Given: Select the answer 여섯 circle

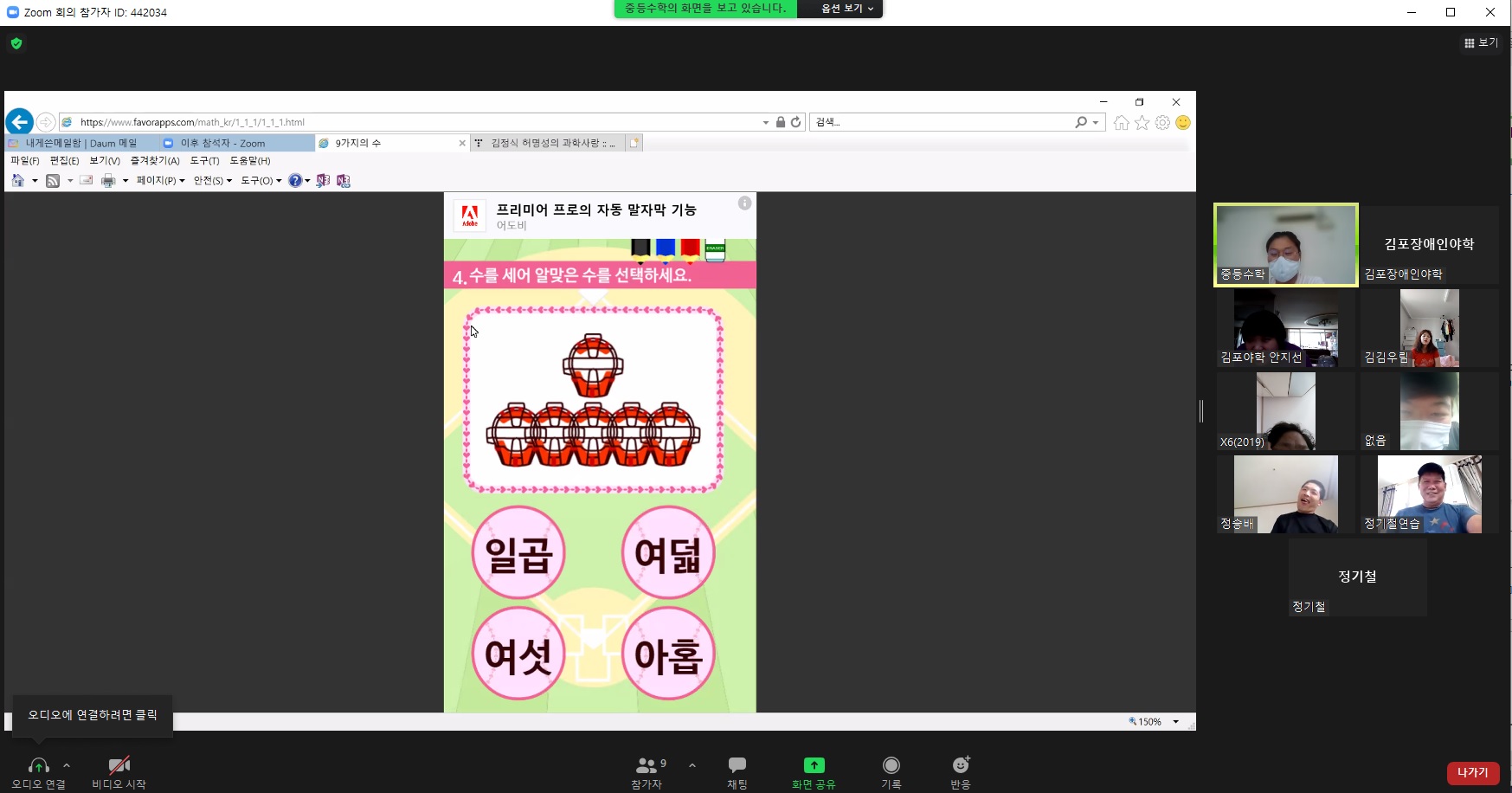Looking at the screenshot, I should click(x=518, y=654).
